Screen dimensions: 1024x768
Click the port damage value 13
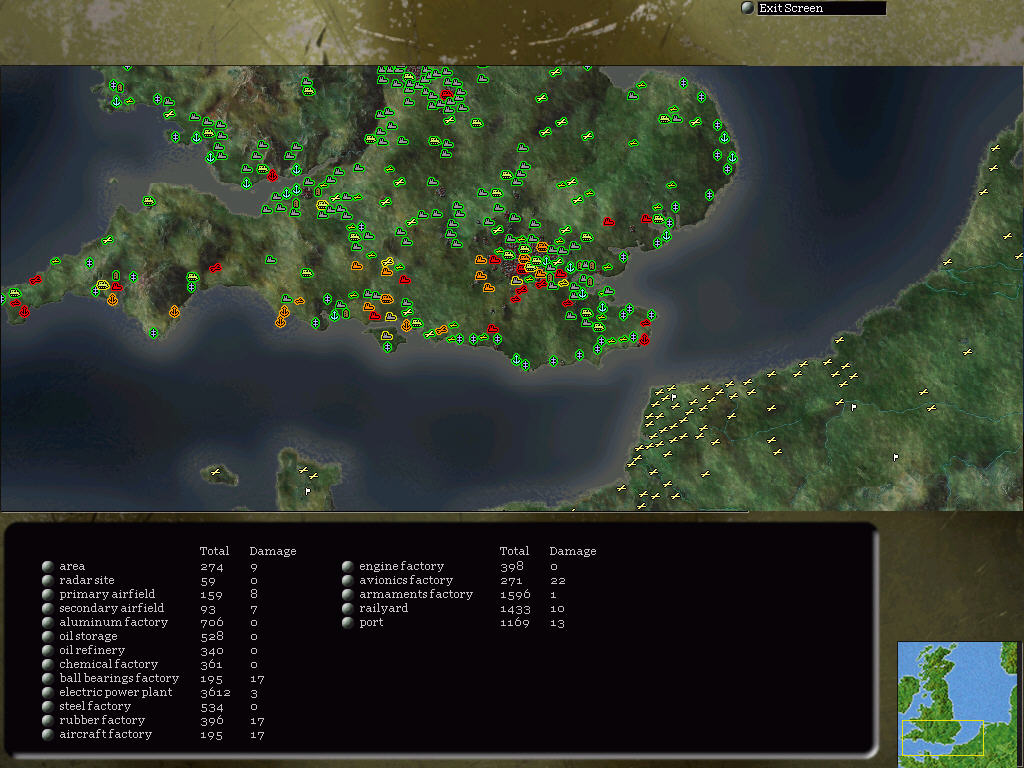[x=557, y=622]
